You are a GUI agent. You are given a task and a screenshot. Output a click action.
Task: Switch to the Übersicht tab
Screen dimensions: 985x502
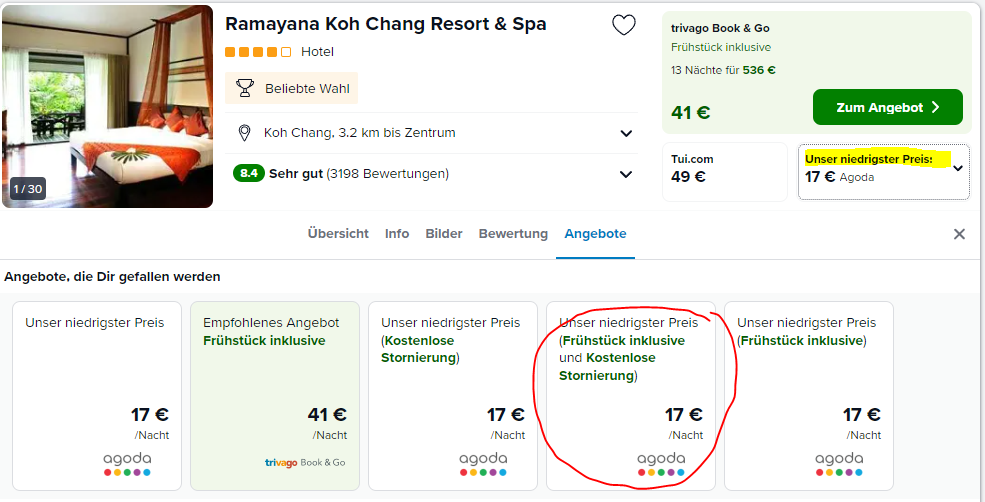pos(338,234)
